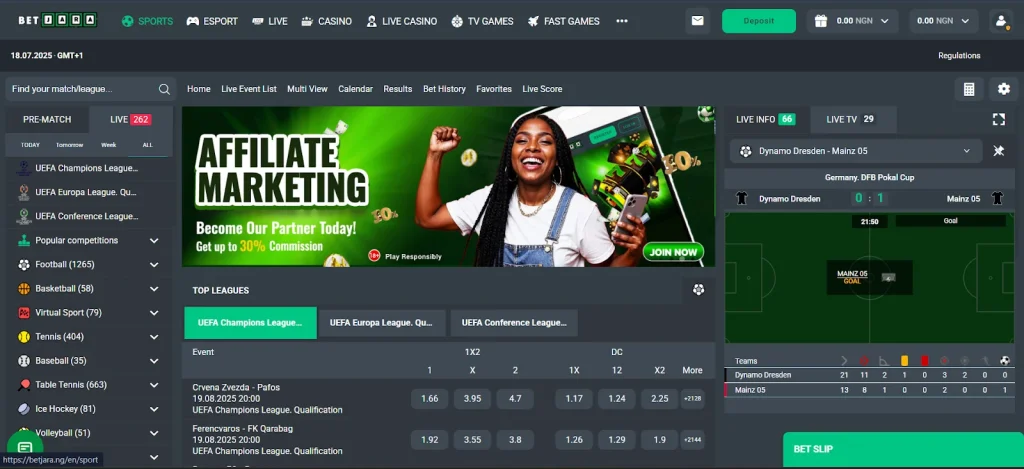
Task: Open the Live Event List link
Action: pos(249,89)
